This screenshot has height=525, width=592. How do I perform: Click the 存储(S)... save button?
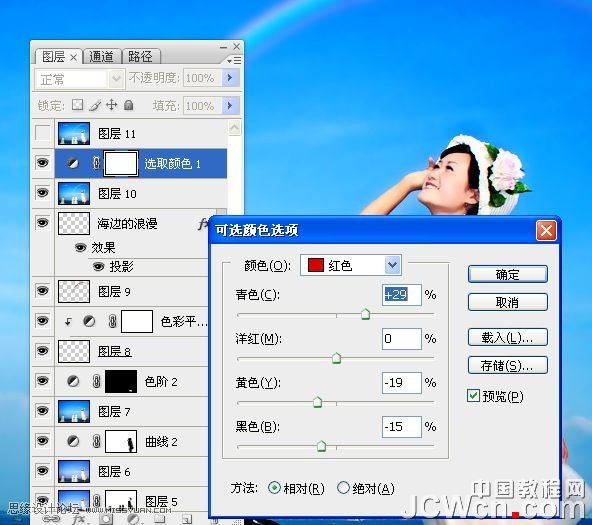coord(507,365)
